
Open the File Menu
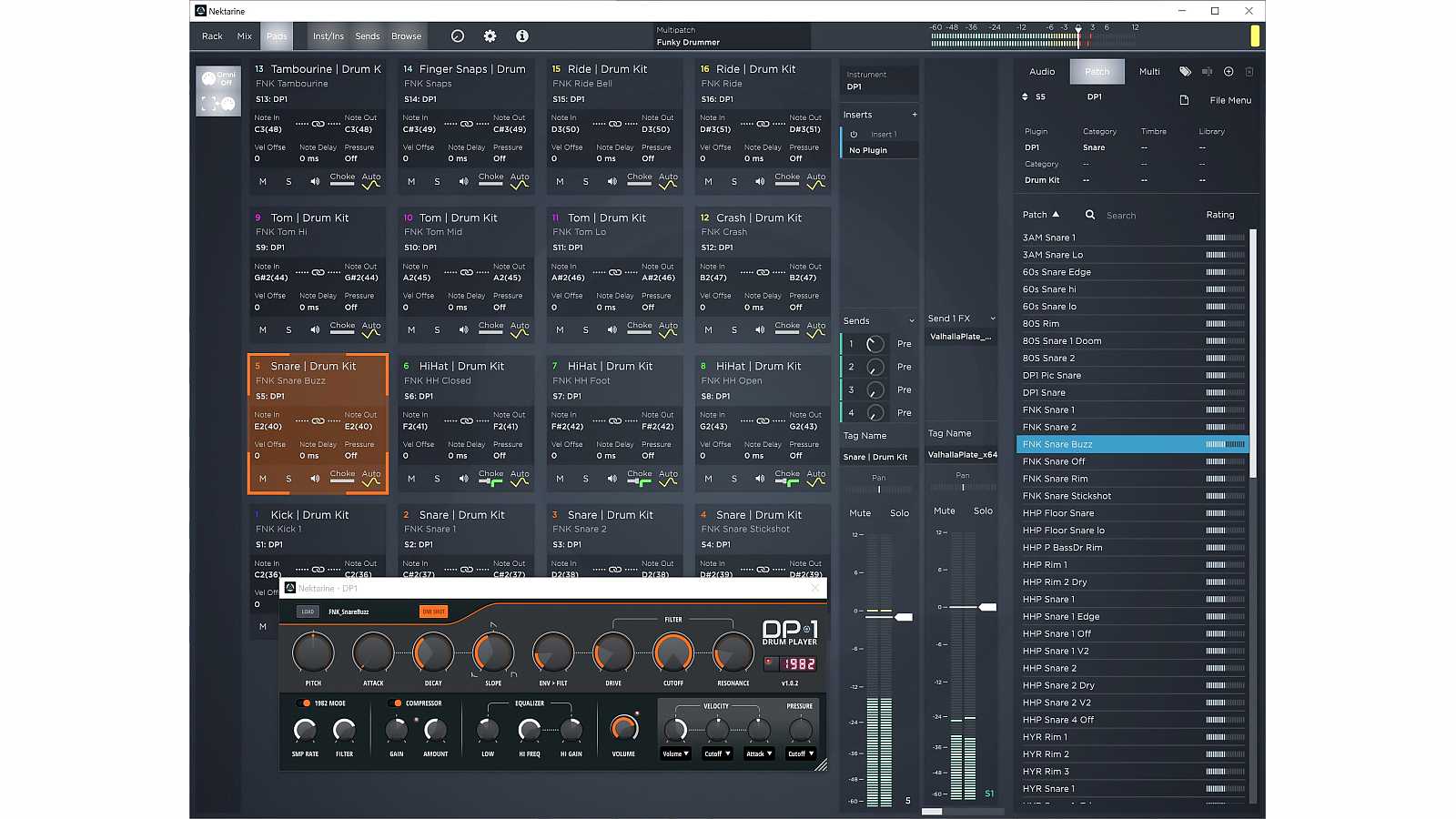(x=1230, y=100)
